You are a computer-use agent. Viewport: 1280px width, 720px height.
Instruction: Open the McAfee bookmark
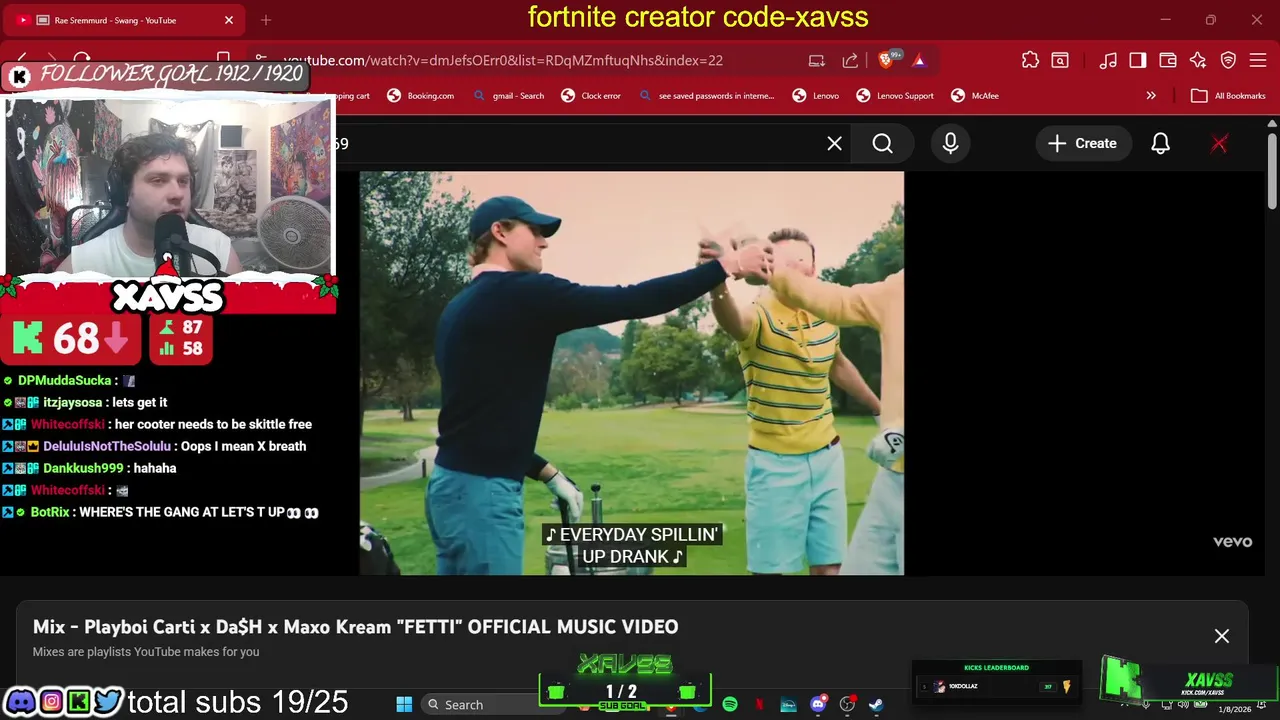[975, 96]
